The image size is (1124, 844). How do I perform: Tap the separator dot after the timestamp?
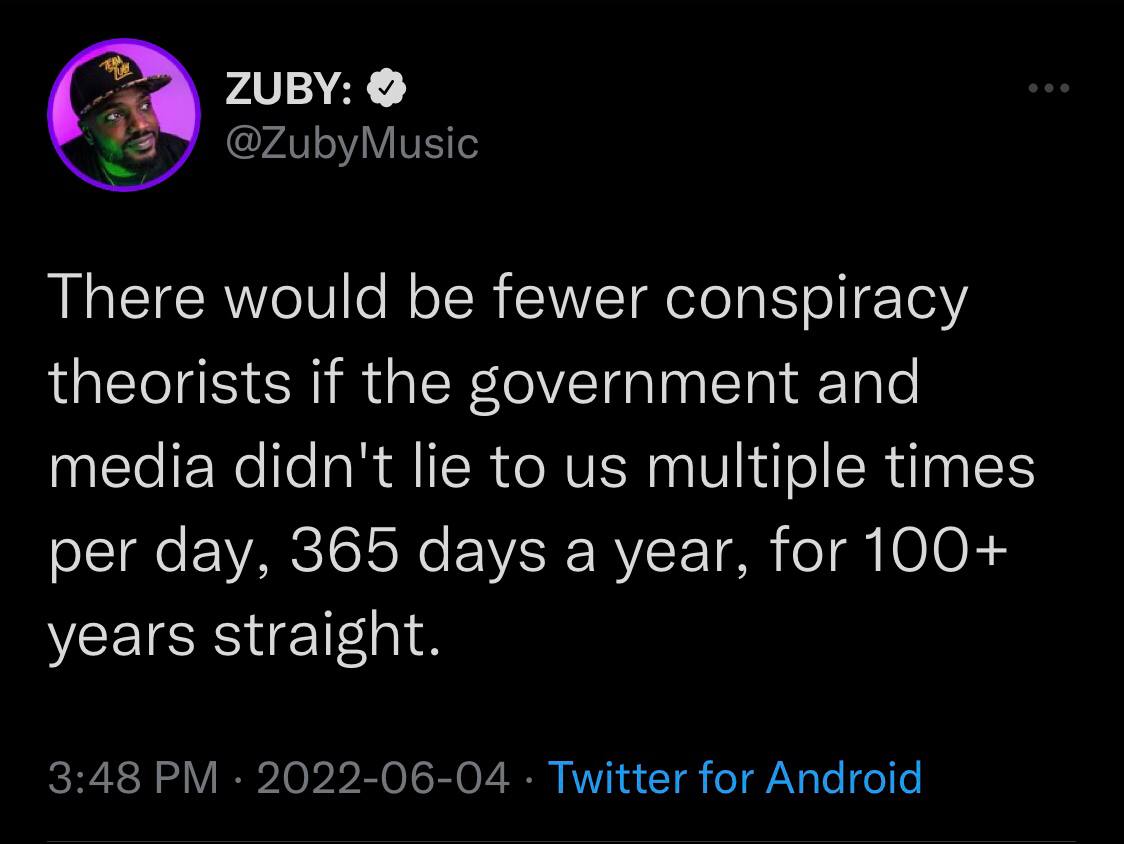pos(236,778)
